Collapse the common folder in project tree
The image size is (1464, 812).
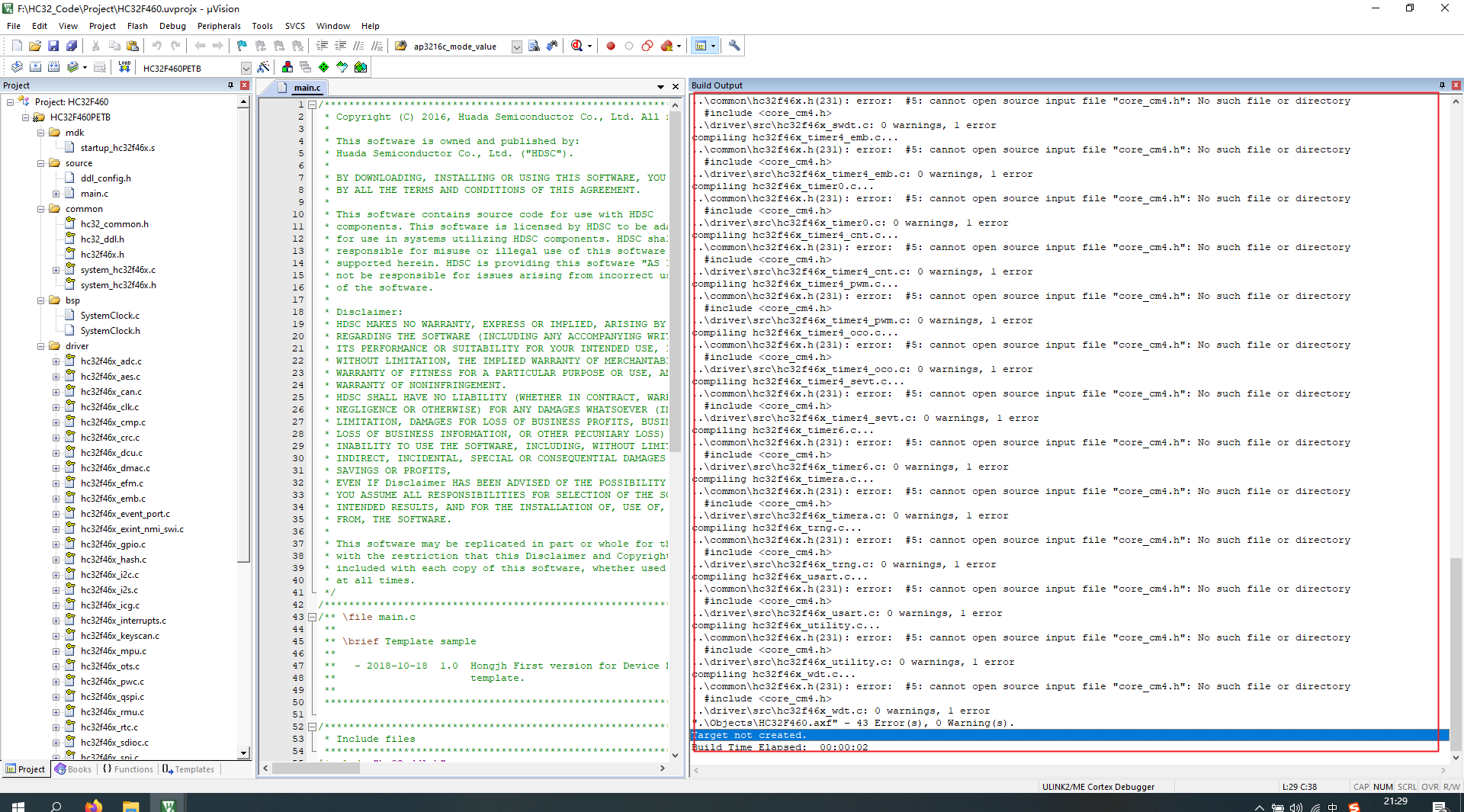point(40,209)
